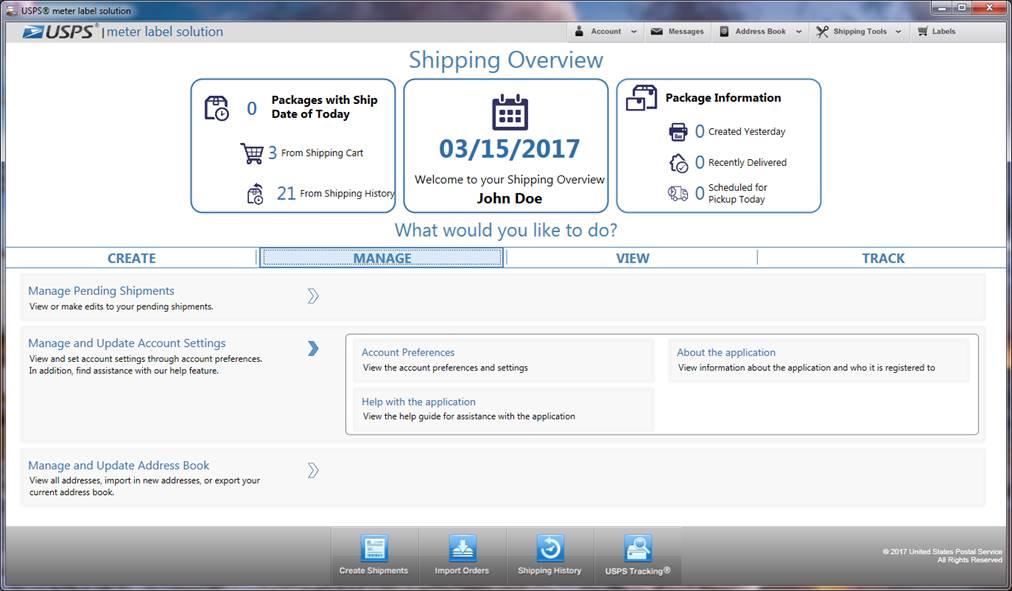Open Shipping History from the bottom bar

tap(550, 555)
